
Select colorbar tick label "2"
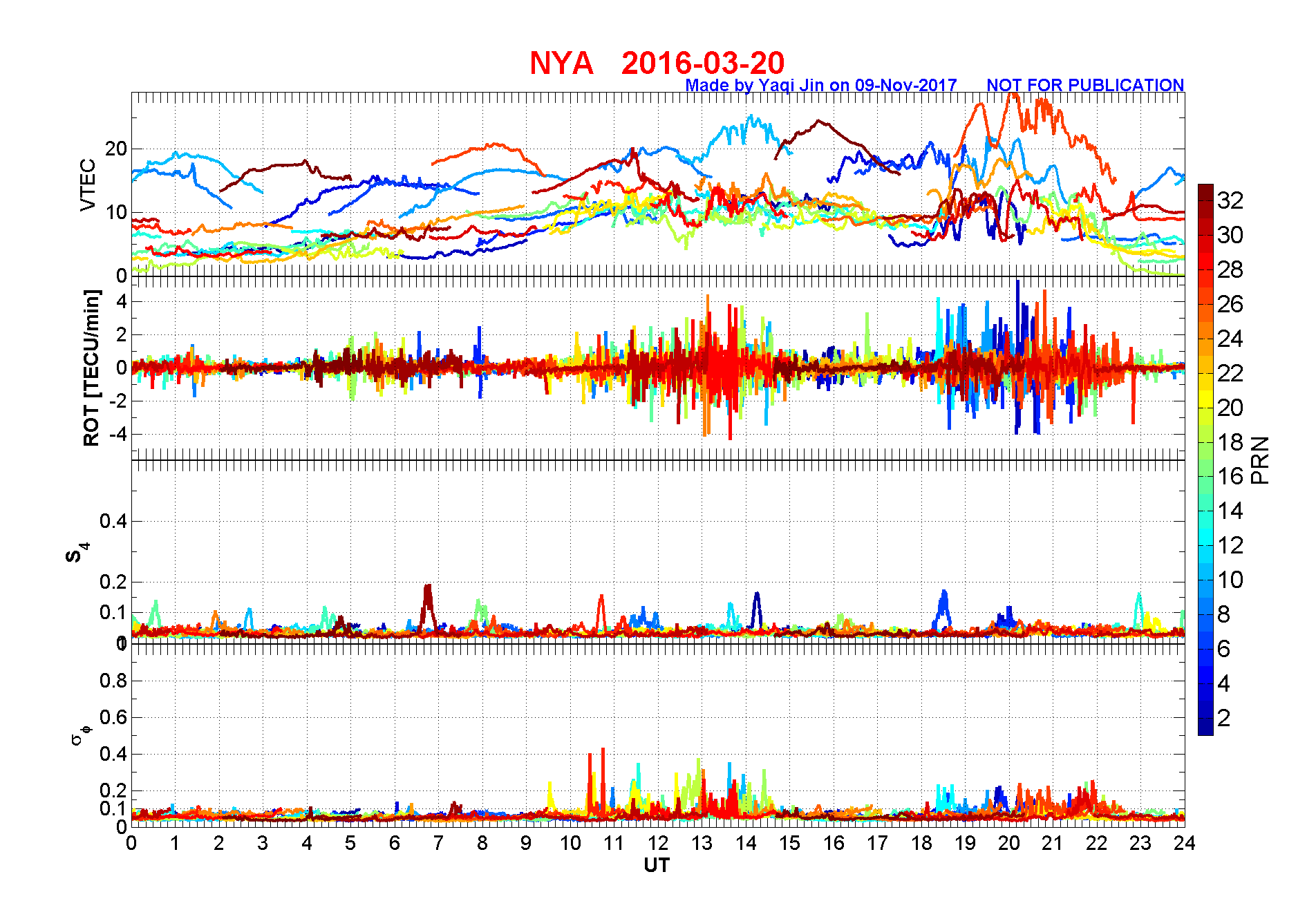(x=1224, y=718)
